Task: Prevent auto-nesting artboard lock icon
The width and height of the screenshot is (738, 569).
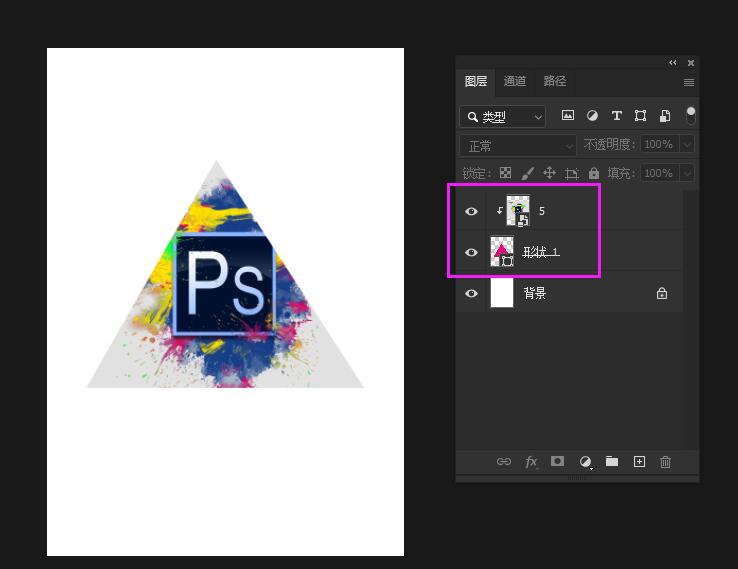Action: (x=571, y=173)
